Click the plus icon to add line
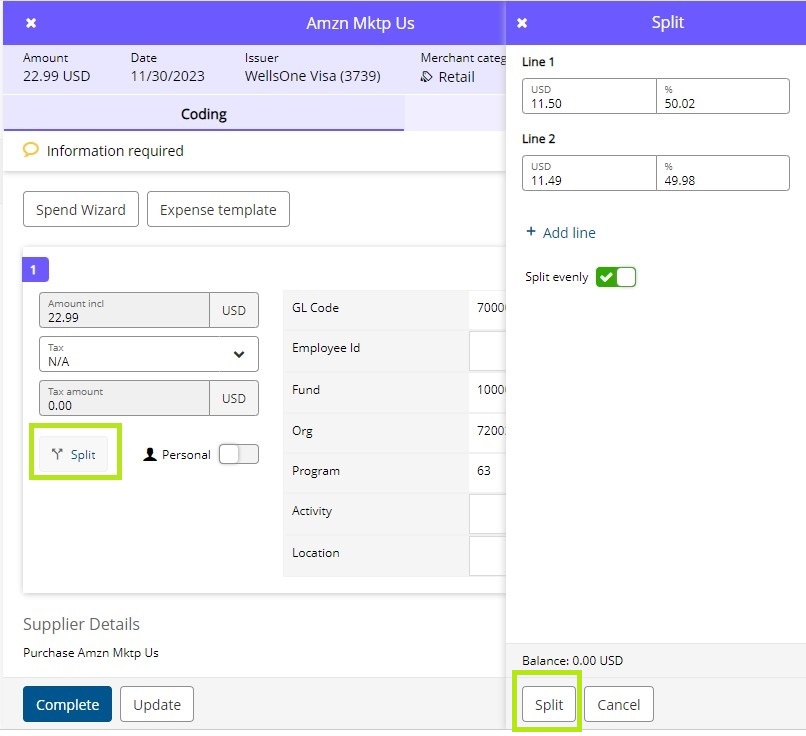The width and height of the screenshot is (806, 736). (x=531, y=233)
